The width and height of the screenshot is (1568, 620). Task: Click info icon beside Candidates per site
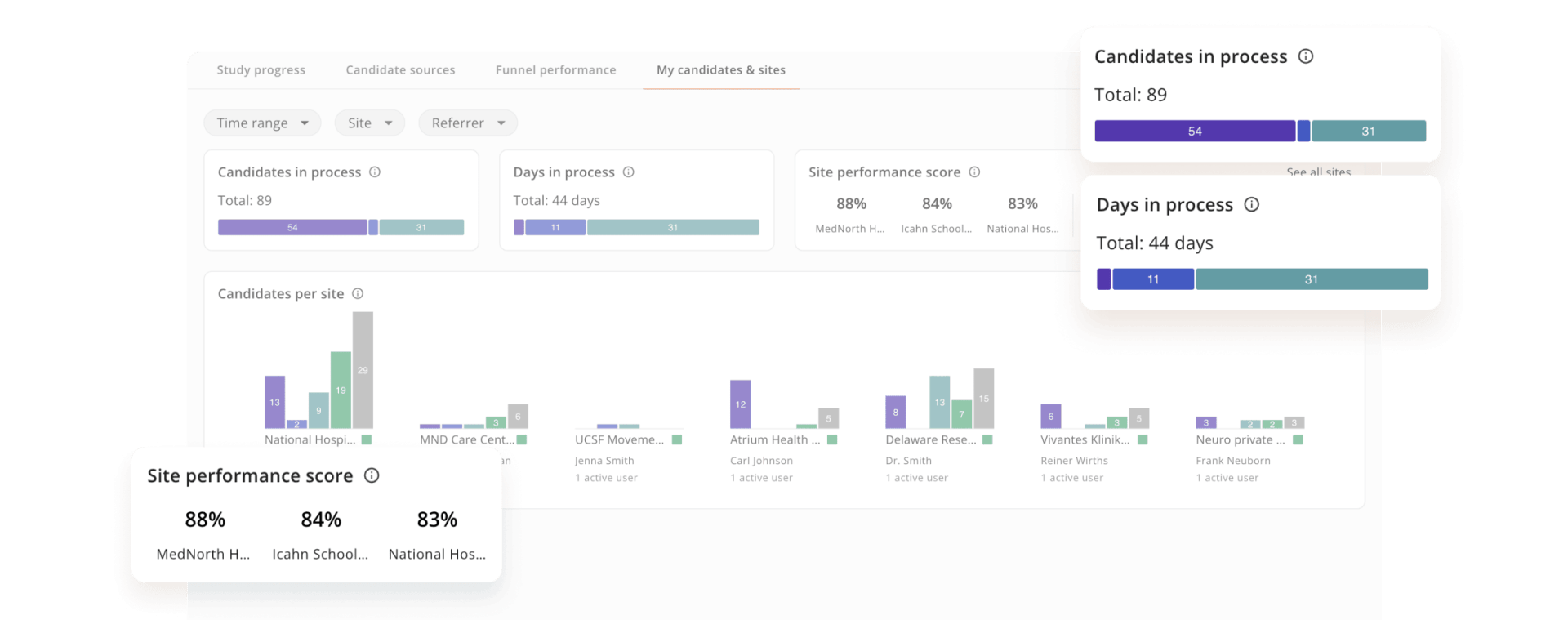358,294
